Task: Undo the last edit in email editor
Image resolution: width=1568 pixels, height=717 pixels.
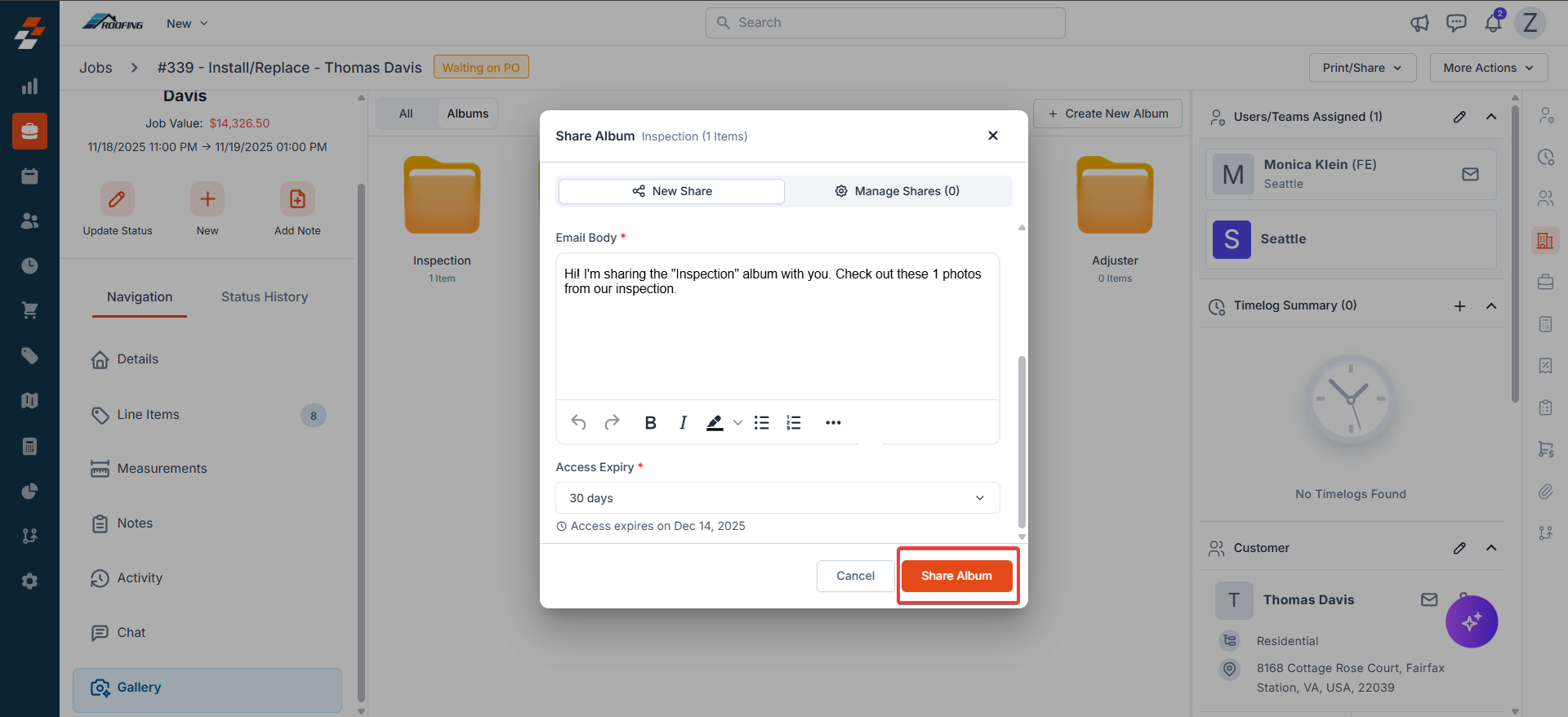Action: [x=578, y=422]
